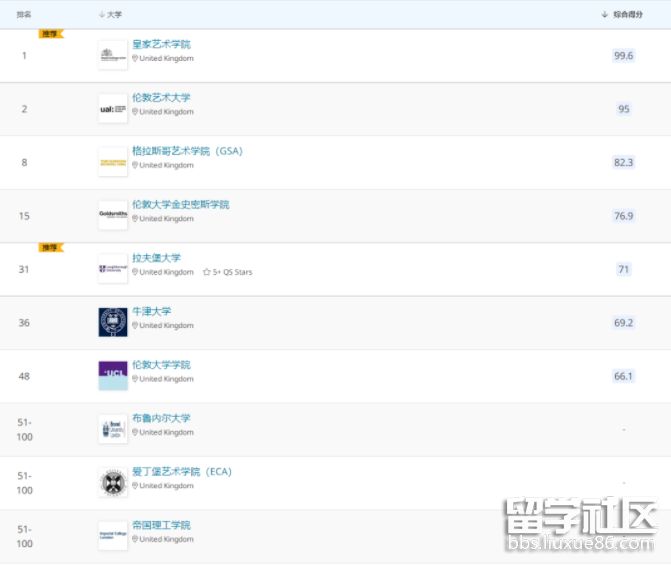Viewport: 671px width, 565px height.
Task: Open 伦敦艺术大学 university link
Action: pyautogui.click(x=161, y=98)
